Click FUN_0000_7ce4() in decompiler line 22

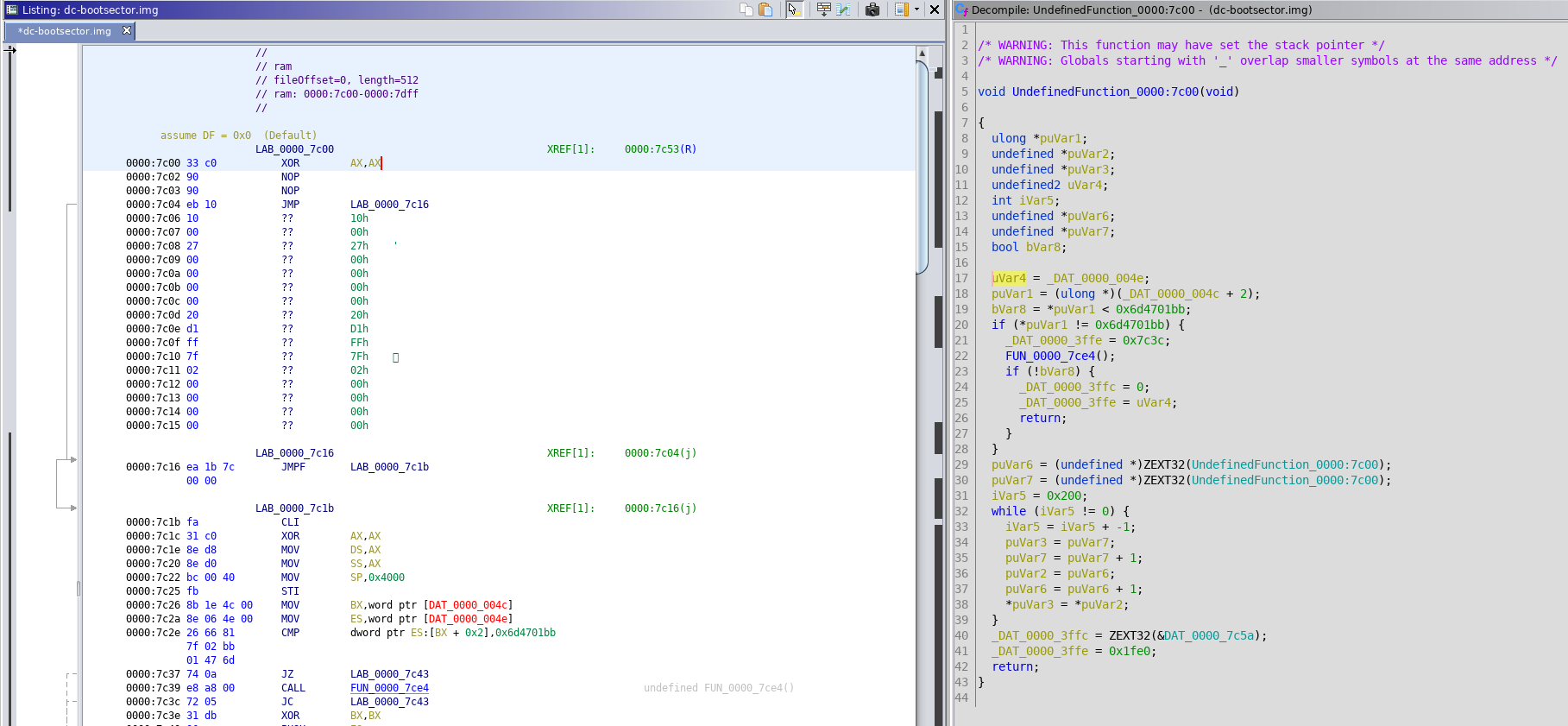(x=1048, y=356)
